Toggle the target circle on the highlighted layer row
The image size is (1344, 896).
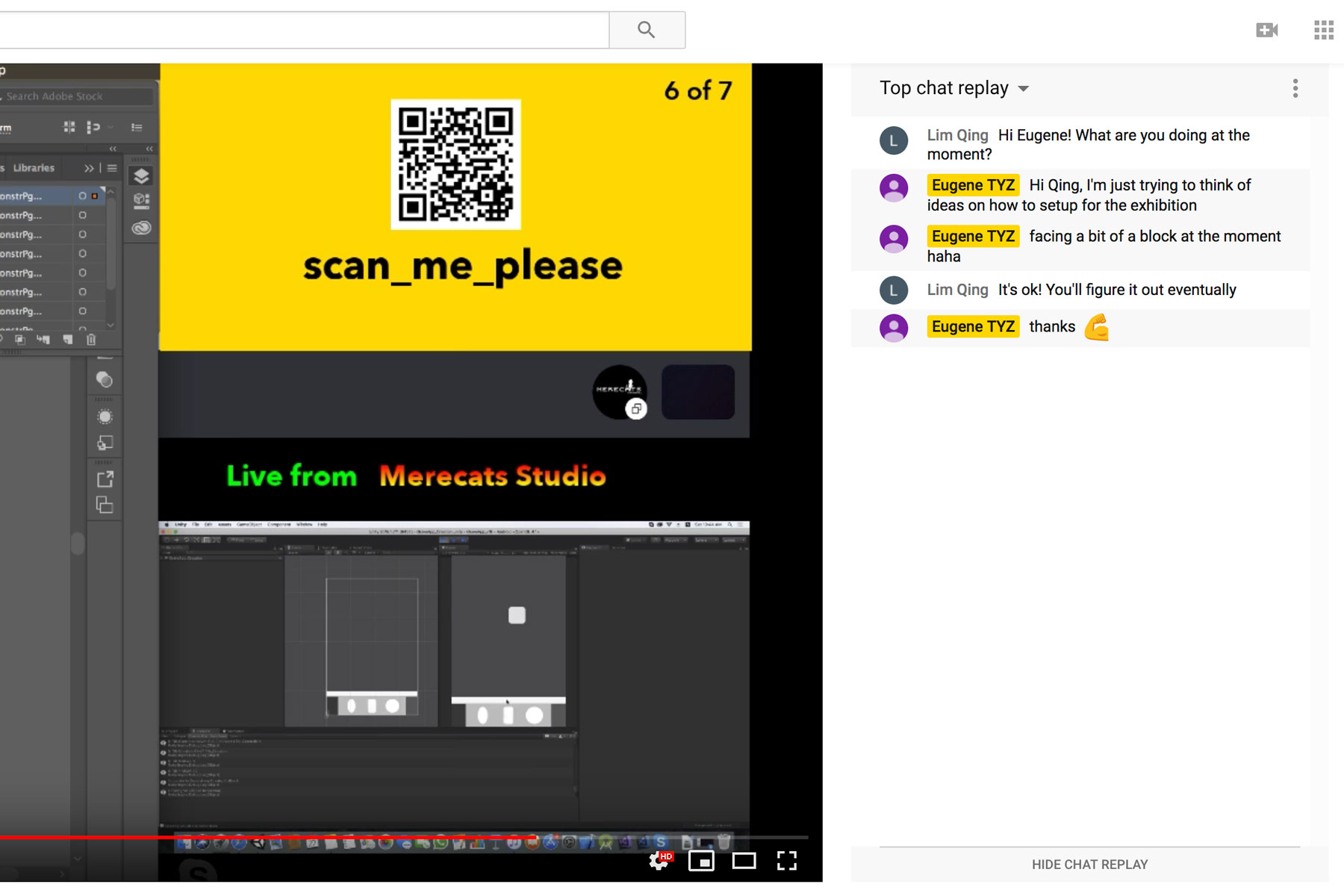pos(82,196)
